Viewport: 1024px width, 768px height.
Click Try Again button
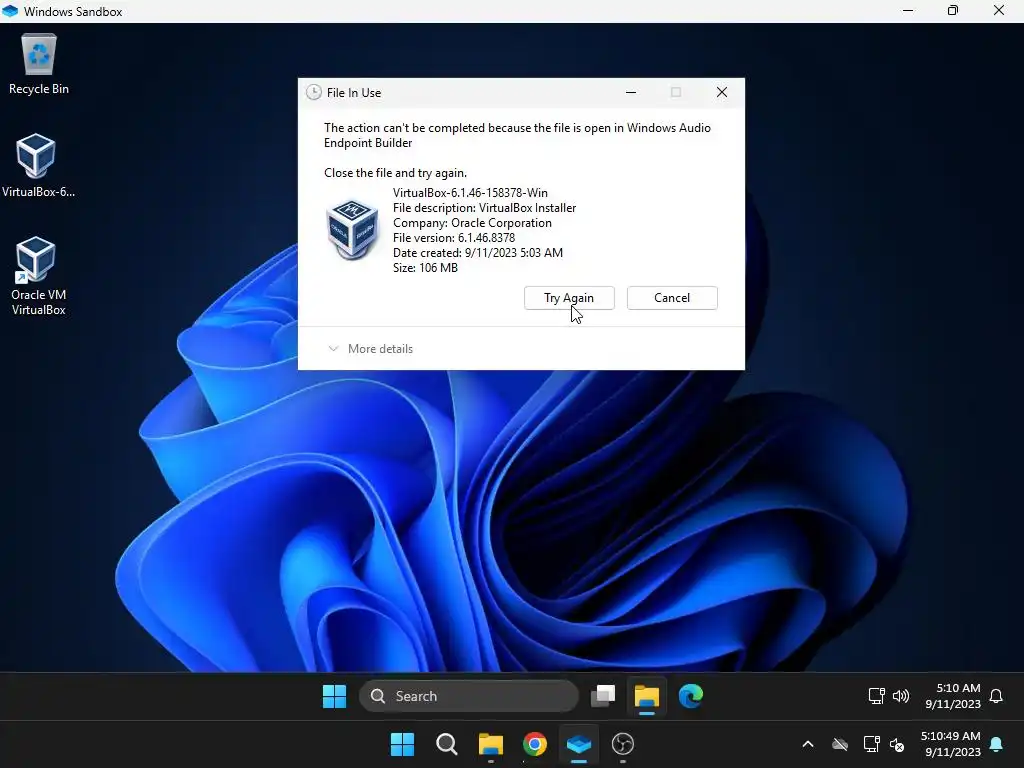click(569, 298)
